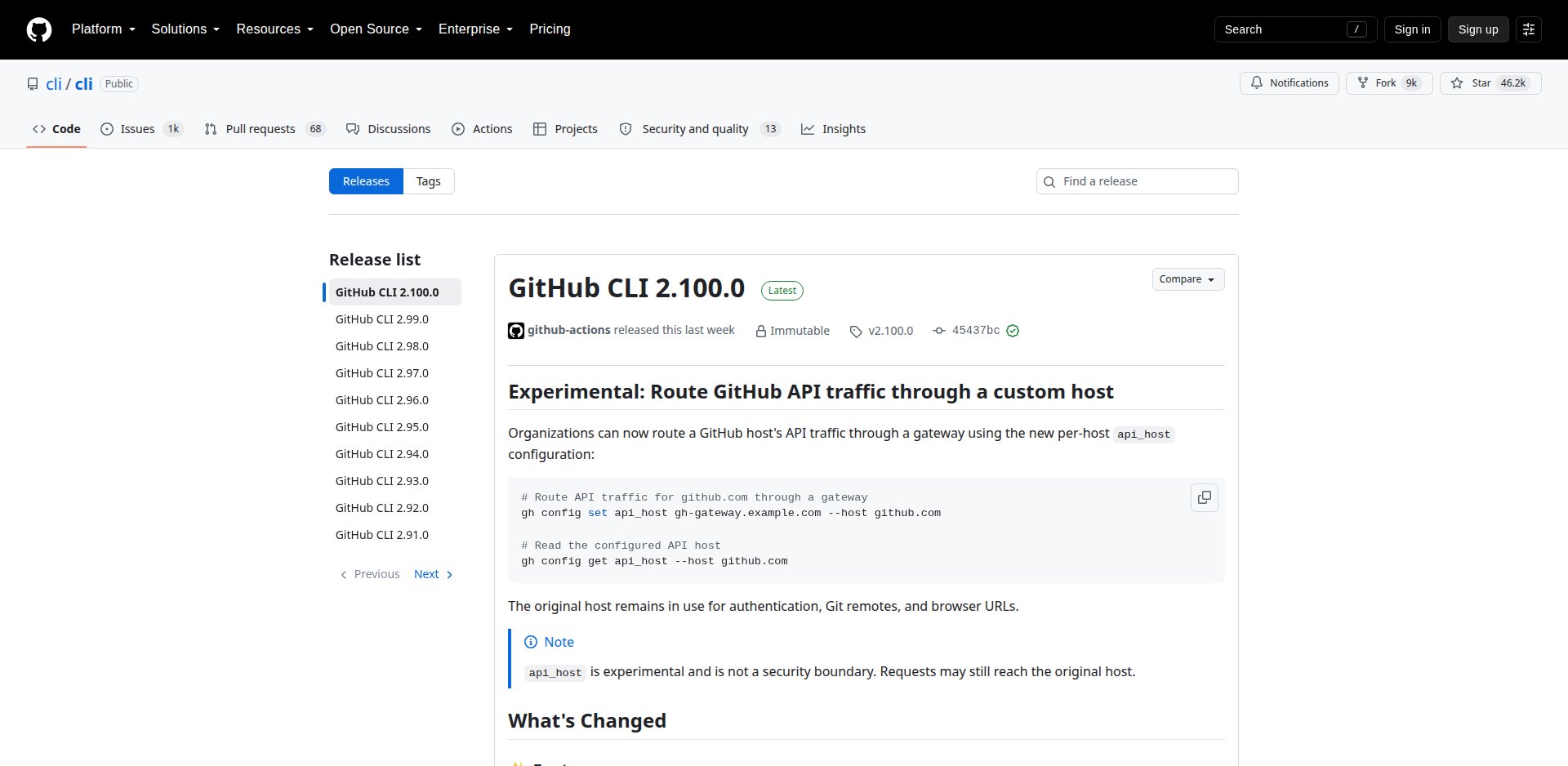Click the green verified check beside 45437bc

click(x=1013, y=331)
